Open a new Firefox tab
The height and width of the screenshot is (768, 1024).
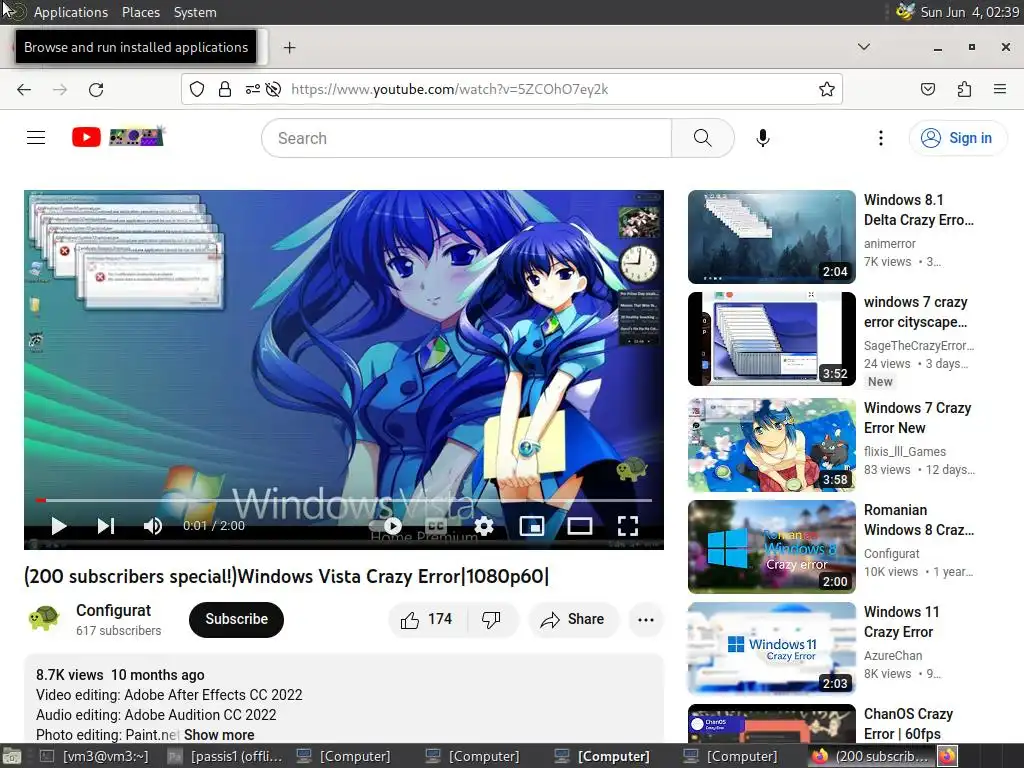[289, 48]
